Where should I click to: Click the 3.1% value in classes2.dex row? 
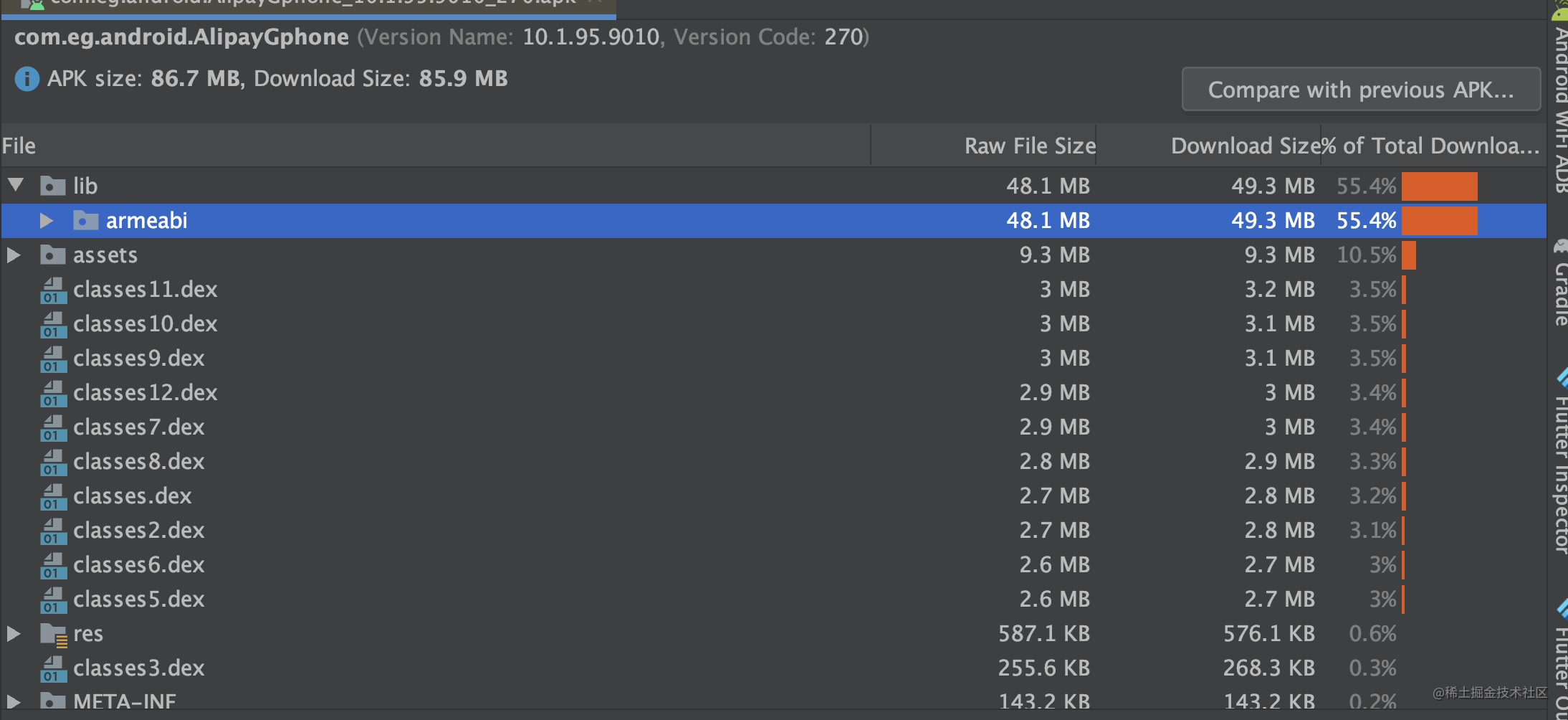pos(1373,530)
